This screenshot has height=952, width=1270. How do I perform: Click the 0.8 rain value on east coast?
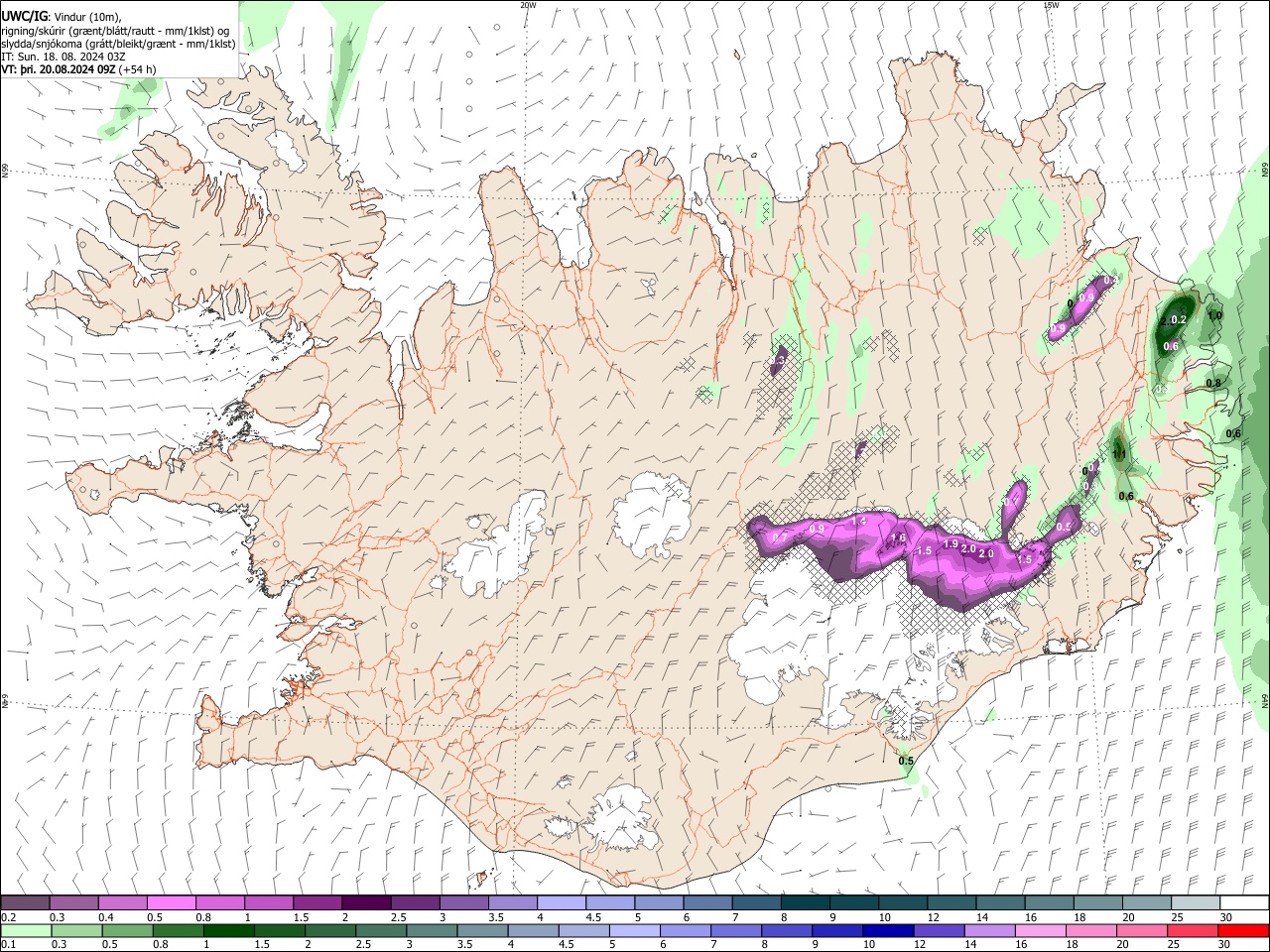[x=1213, y=383]
